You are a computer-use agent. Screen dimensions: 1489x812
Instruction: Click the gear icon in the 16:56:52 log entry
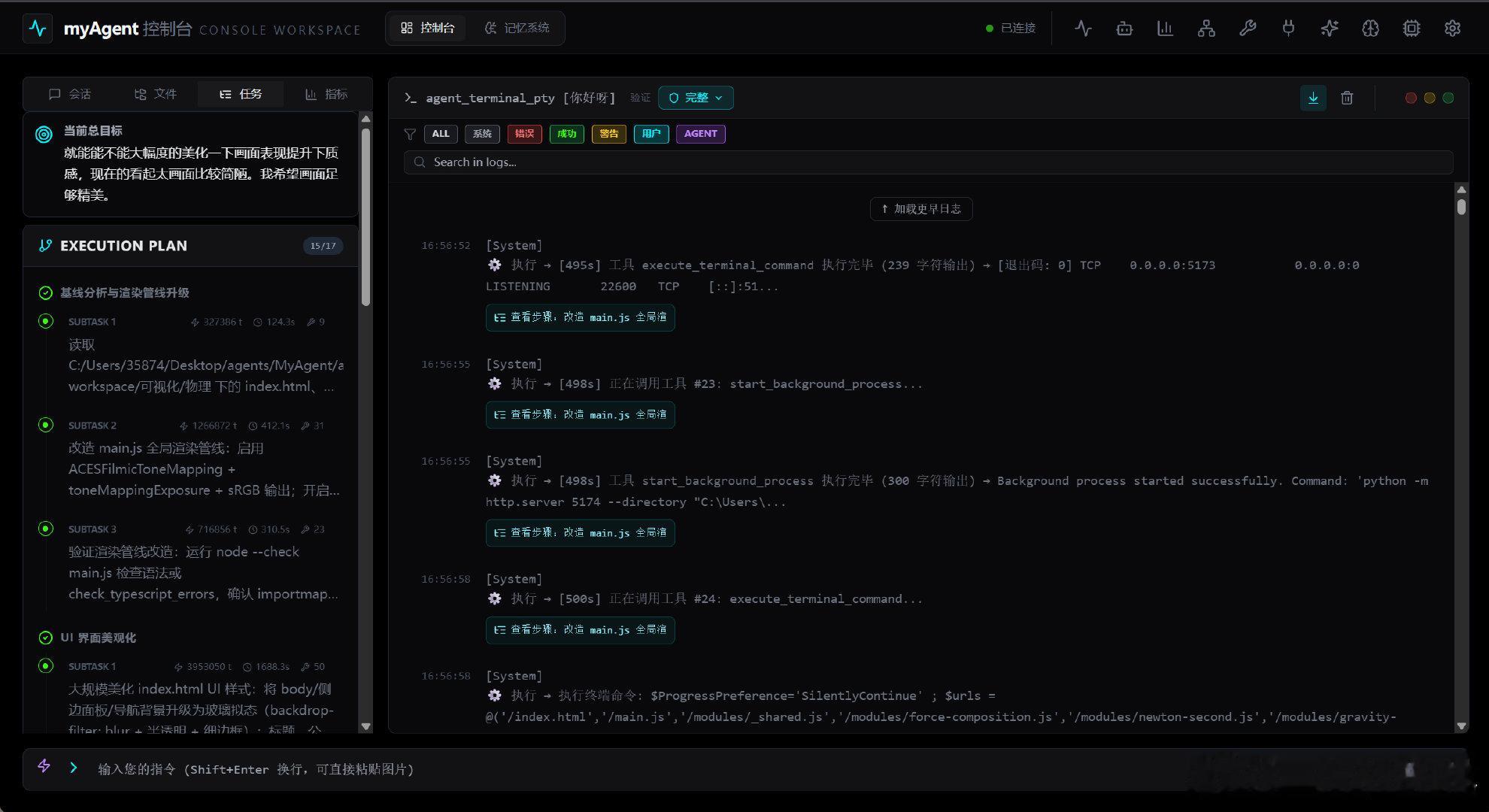click(x=494, y=265)
